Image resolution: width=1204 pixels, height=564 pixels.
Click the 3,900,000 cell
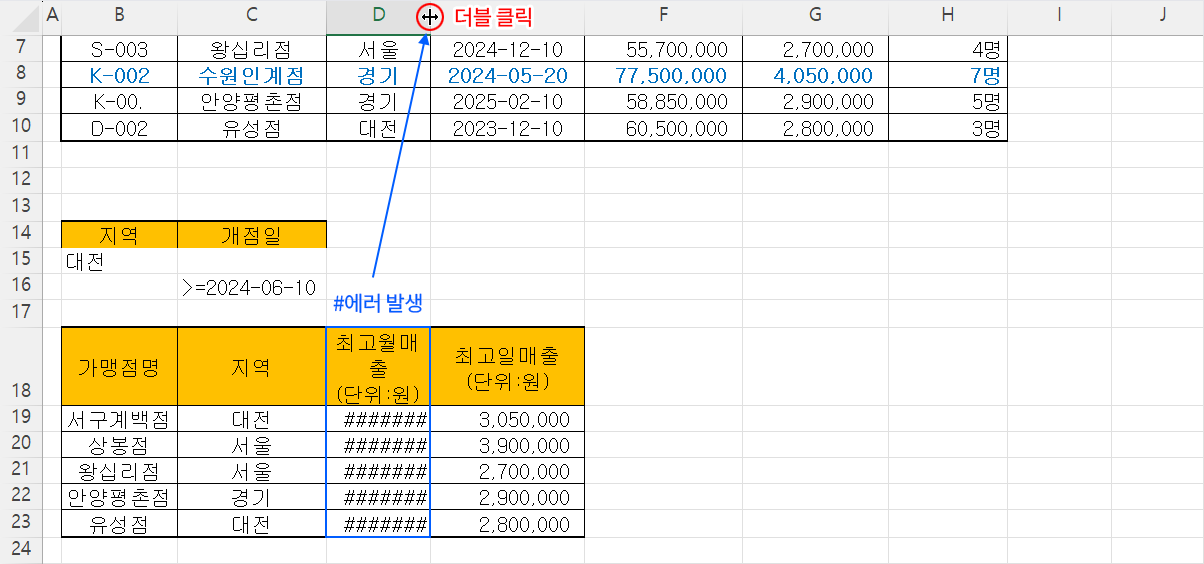[508, 445]
